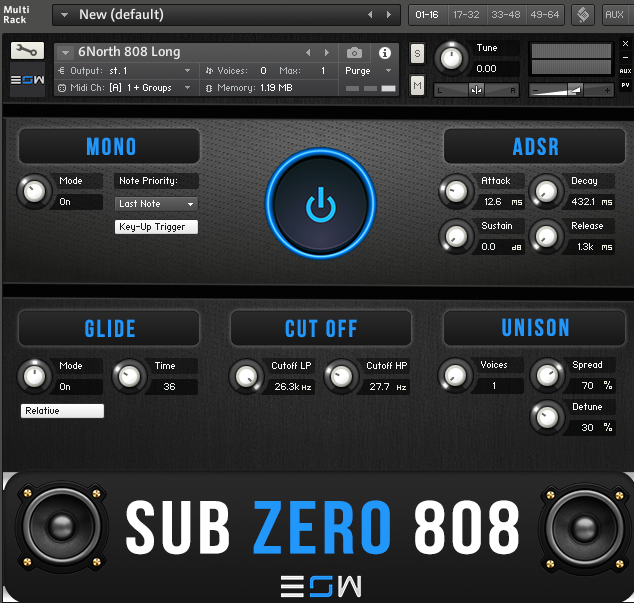
Task: Click the Decay knob
Action: point(546,192)
